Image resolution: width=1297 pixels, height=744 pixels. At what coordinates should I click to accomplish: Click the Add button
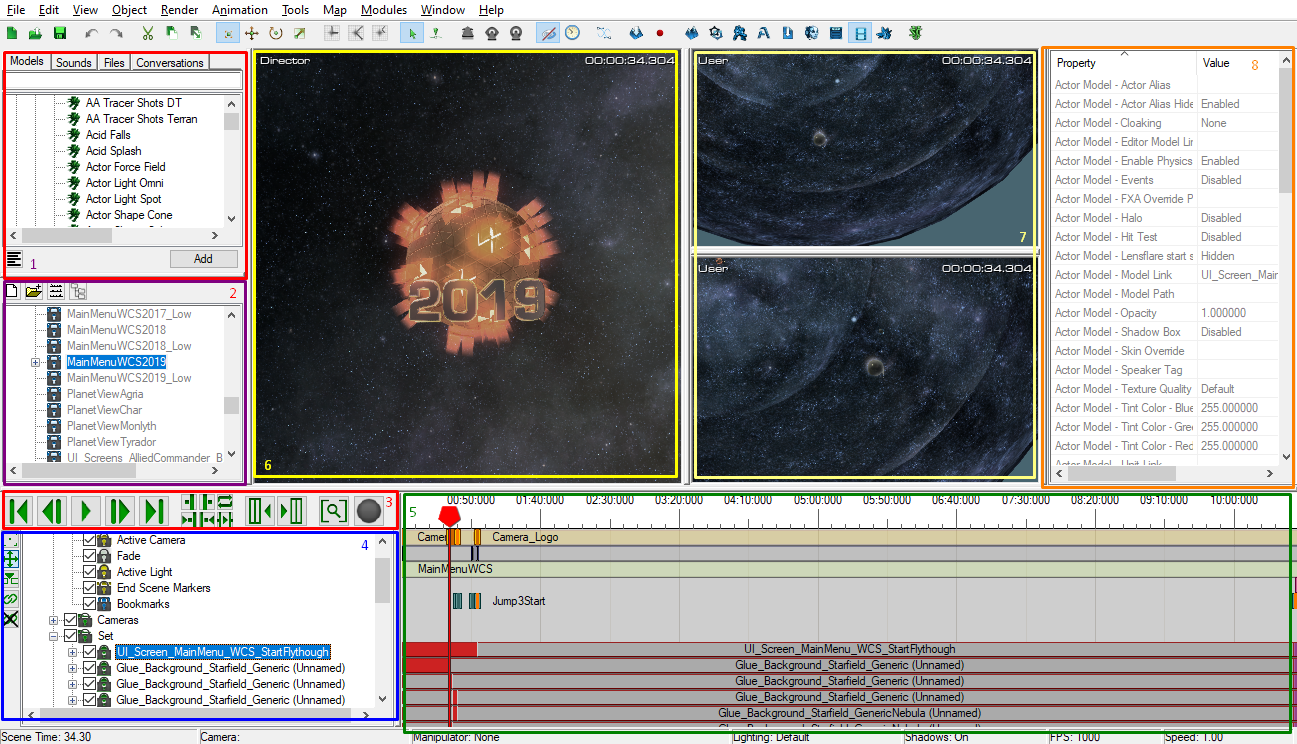coord(203,258)
